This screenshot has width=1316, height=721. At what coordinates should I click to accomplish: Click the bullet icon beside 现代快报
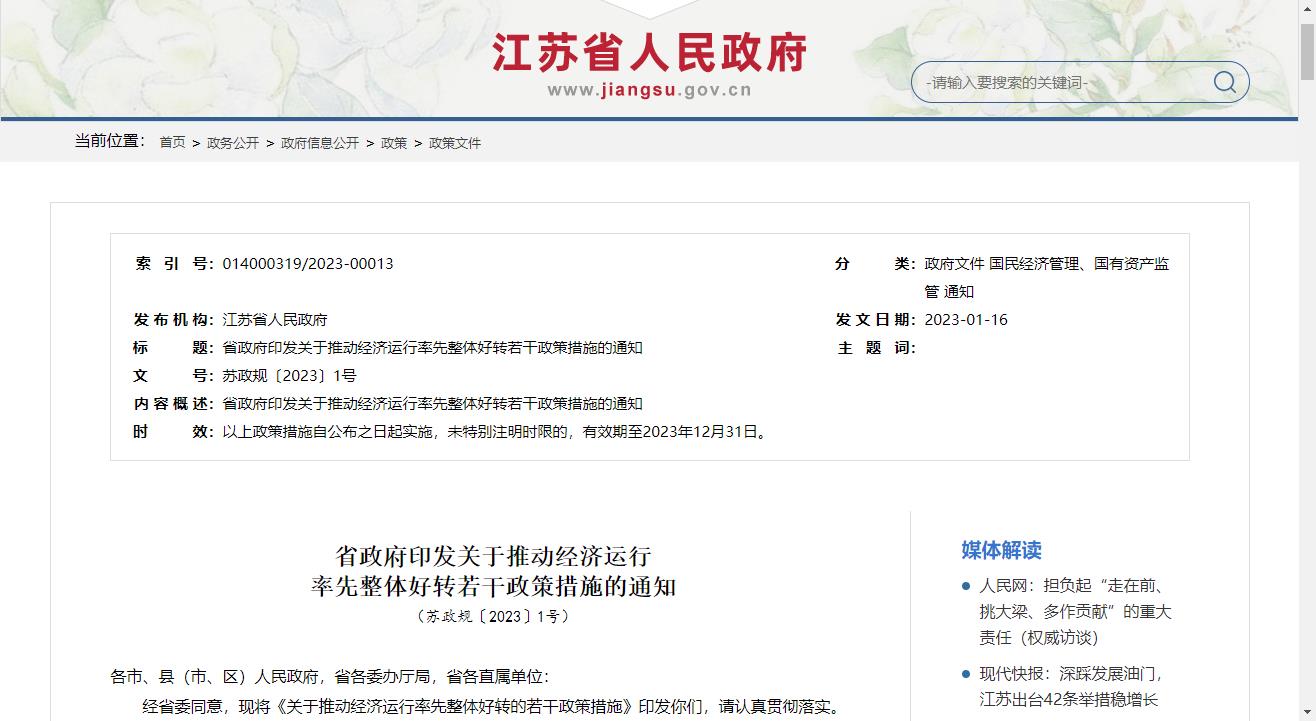966,675
